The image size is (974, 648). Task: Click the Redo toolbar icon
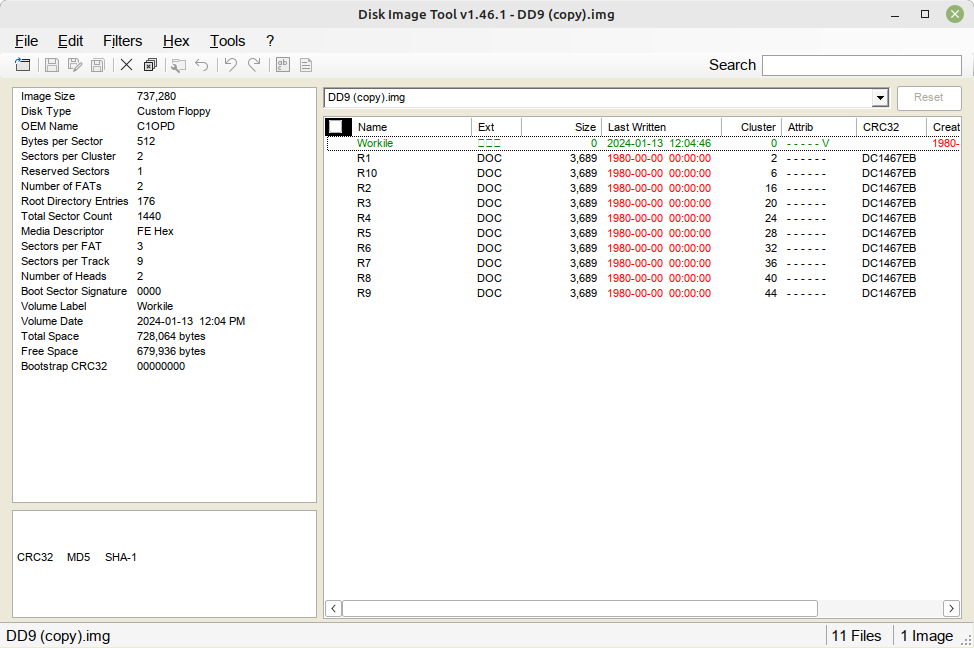254,65
